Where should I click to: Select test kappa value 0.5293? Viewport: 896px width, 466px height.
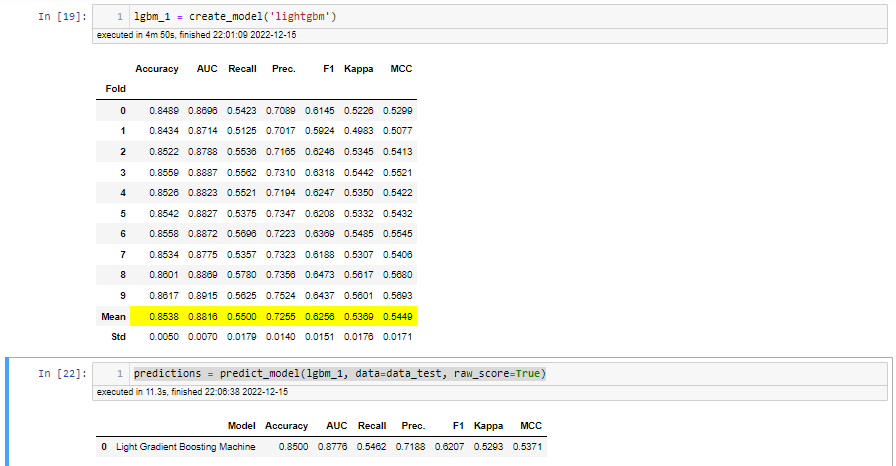(x=488, y=447)
